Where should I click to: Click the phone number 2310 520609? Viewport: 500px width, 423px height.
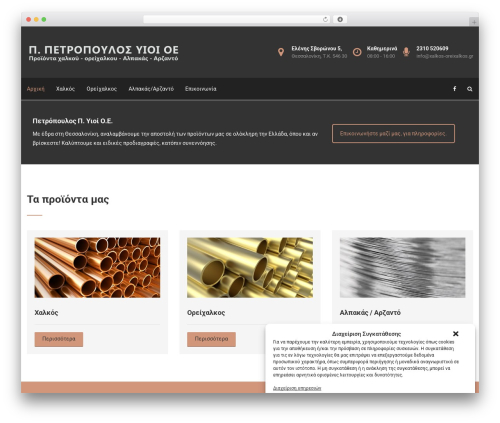pos(432,48)
